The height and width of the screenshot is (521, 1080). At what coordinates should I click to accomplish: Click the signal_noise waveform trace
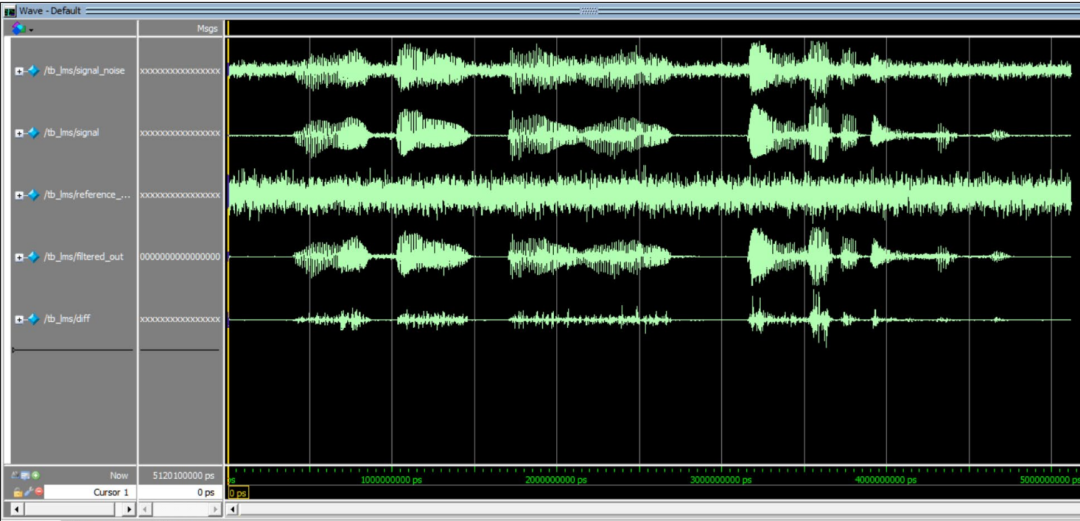pos(650,70)
